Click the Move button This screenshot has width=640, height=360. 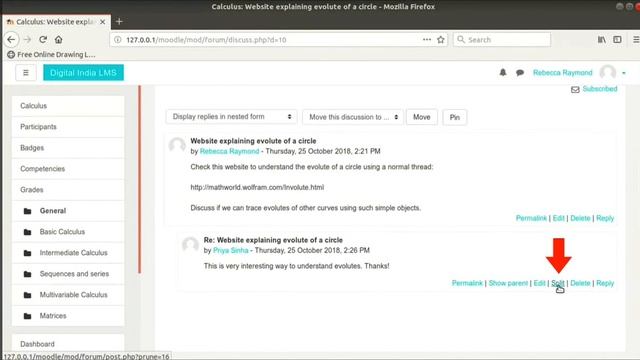pyautogui.click(x=422, y=117)
